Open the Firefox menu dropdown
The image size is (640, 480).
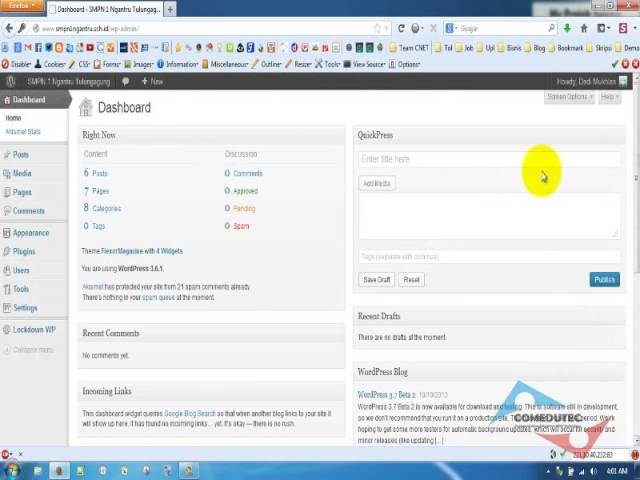pos(22,7)
